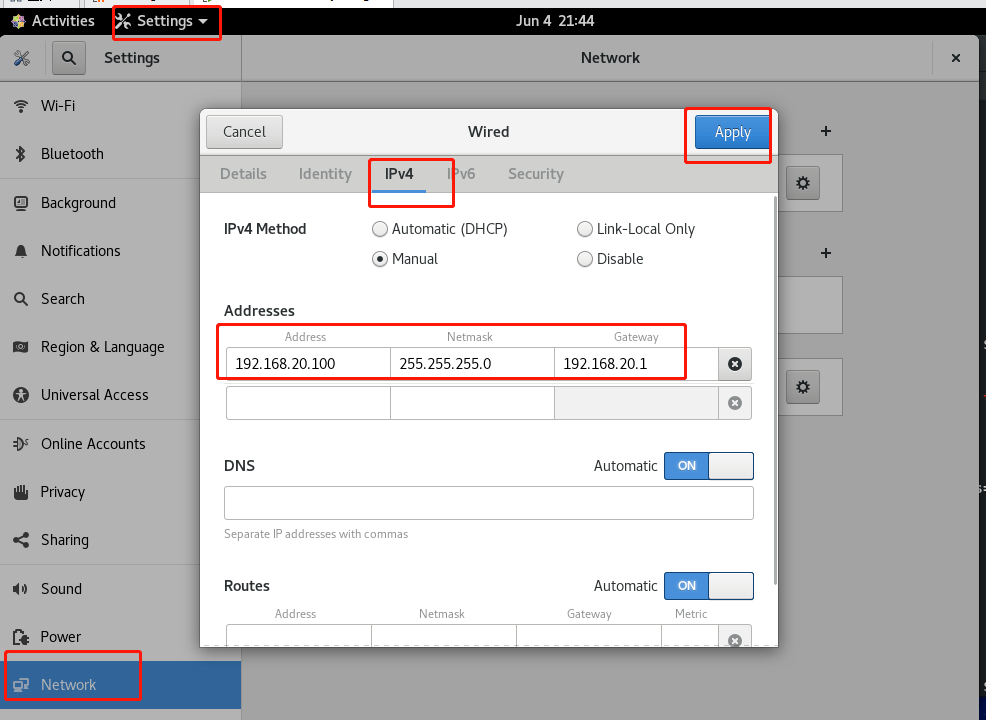Remove the 192.168.20.100 address row
Screen dimensions: 986x720
pyautogui.click(x=734, y=364)
